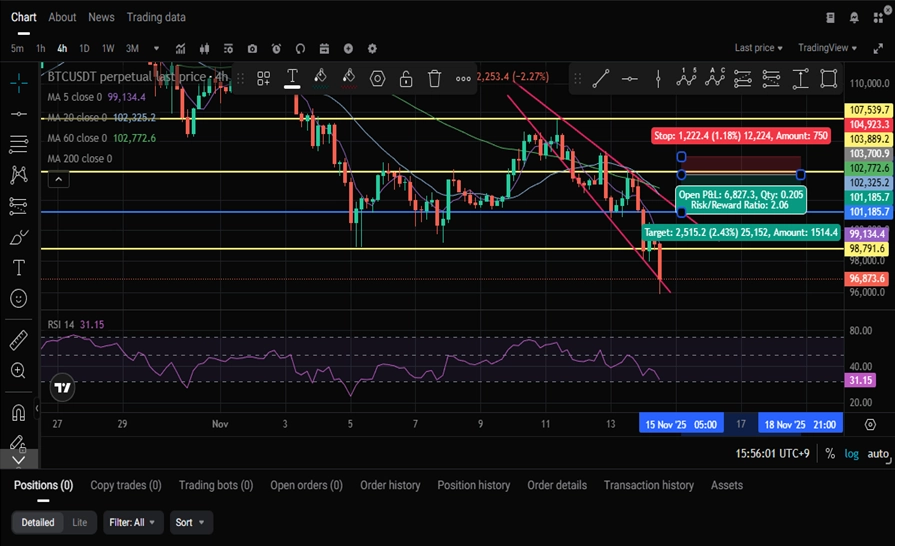This screenshot has height=548, width=897.
Task: Open the templates icon in floating toolbar
Action: tap(263, 78)
